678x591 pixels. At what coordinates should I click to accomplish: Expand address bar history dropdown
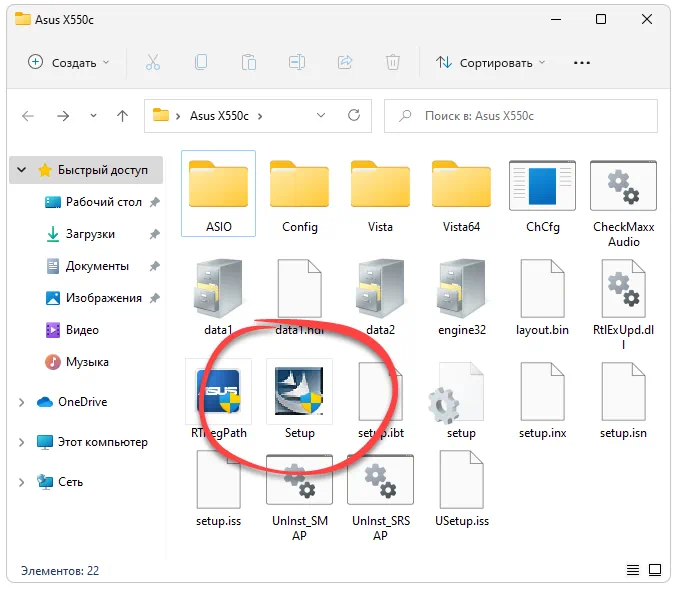[x=320, y=115]
